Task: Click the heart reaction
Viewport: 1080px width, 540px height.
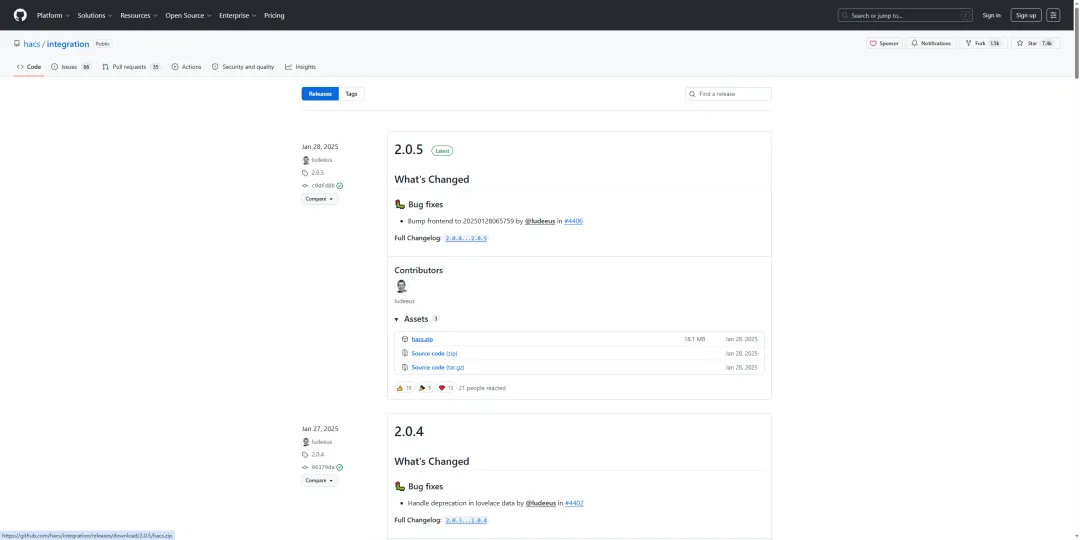Action: pos(446,388)
